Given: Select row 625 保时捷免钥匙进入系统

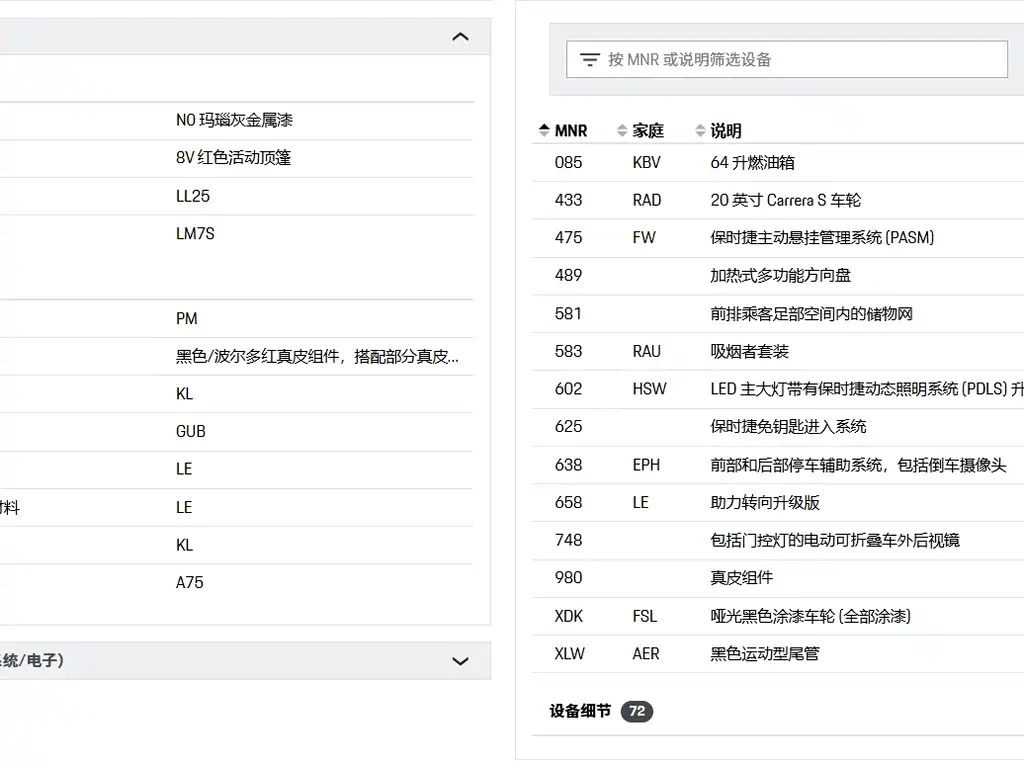Looking at the screenshot, I should tap(778, 427).
